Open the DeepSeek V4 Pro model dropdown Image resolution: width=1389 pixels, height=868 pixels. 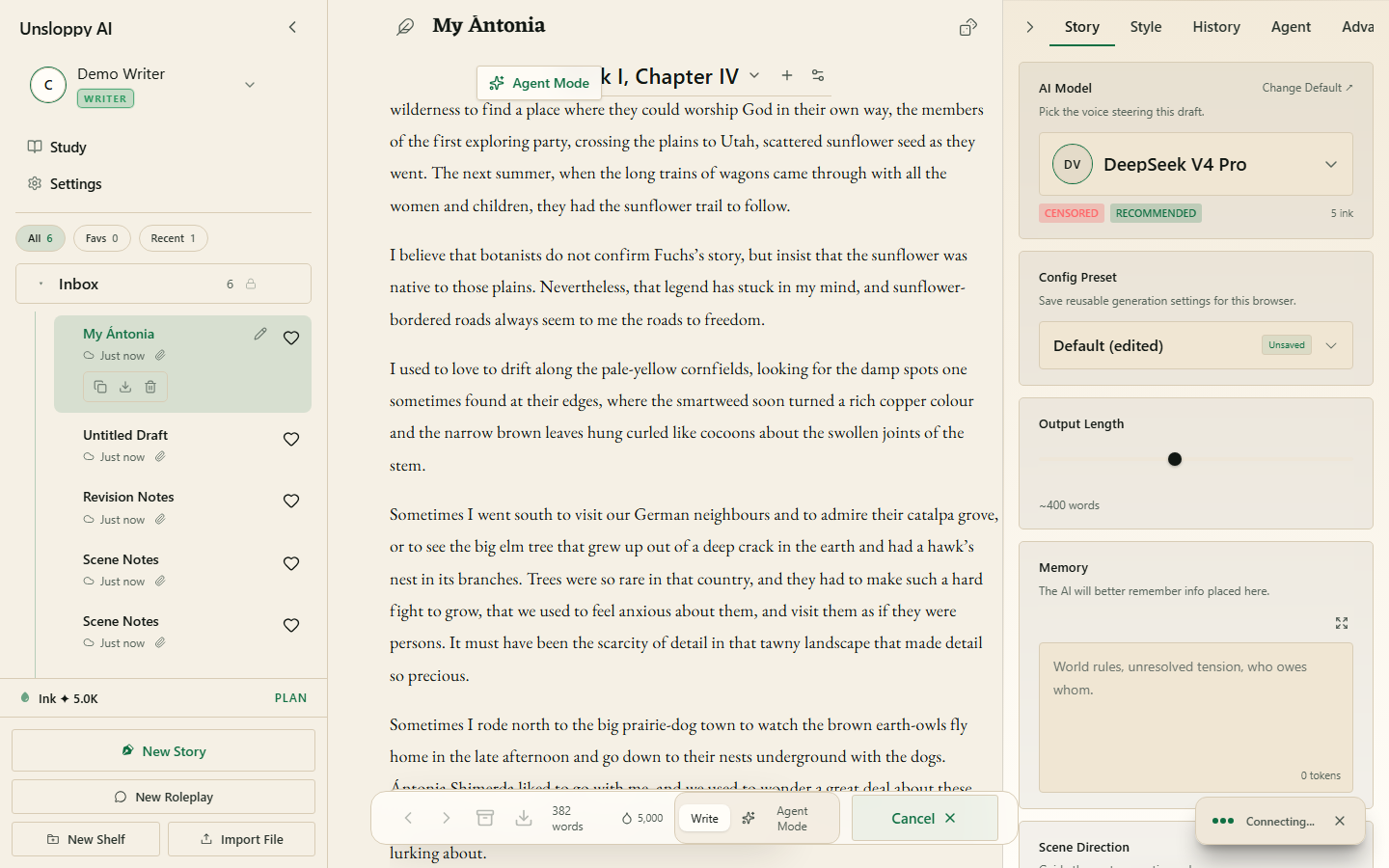[x=1196, y=164]
